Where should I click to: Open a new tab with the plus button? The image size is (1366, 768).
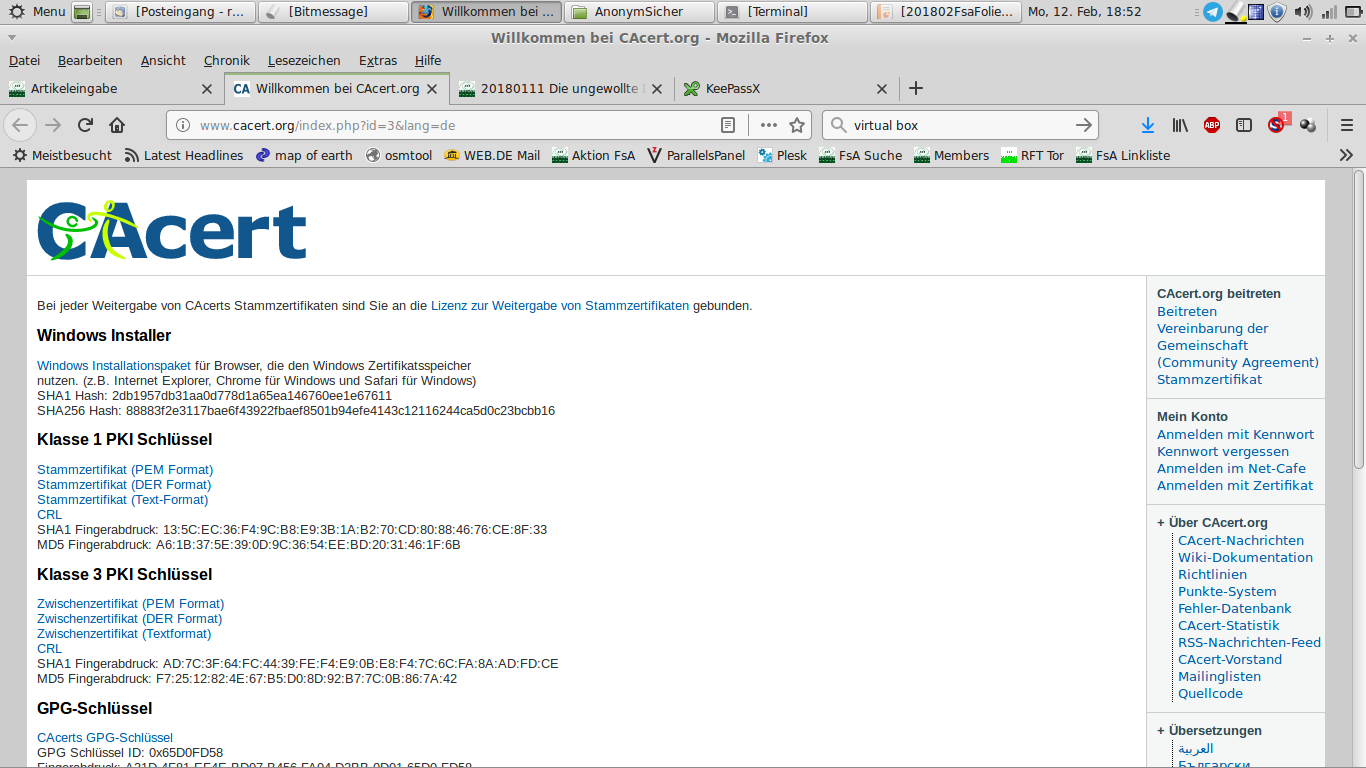click(915, 88)
